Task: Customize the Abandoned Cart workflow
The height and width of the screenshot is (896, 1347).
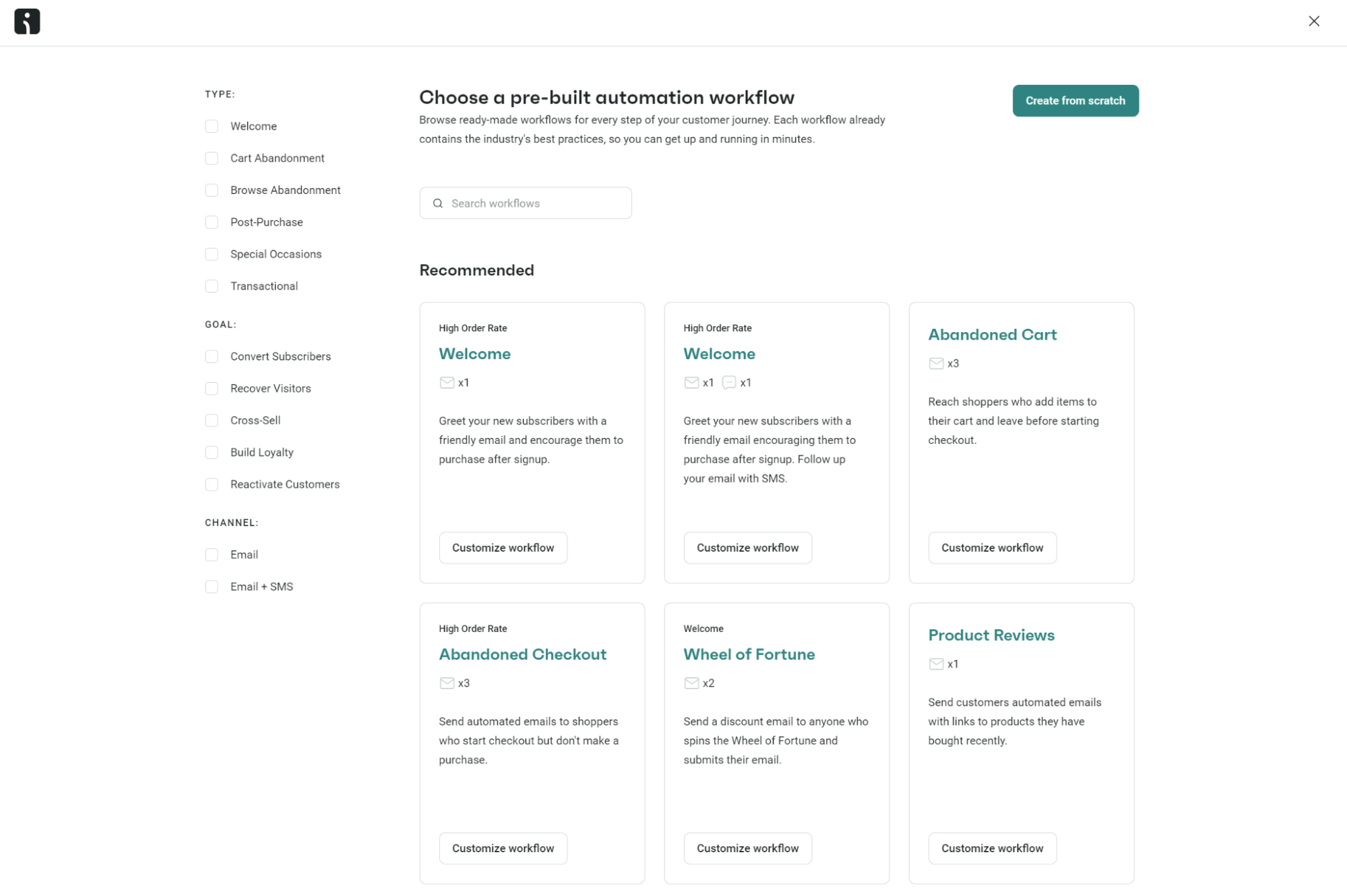Action: coord(992,548)
